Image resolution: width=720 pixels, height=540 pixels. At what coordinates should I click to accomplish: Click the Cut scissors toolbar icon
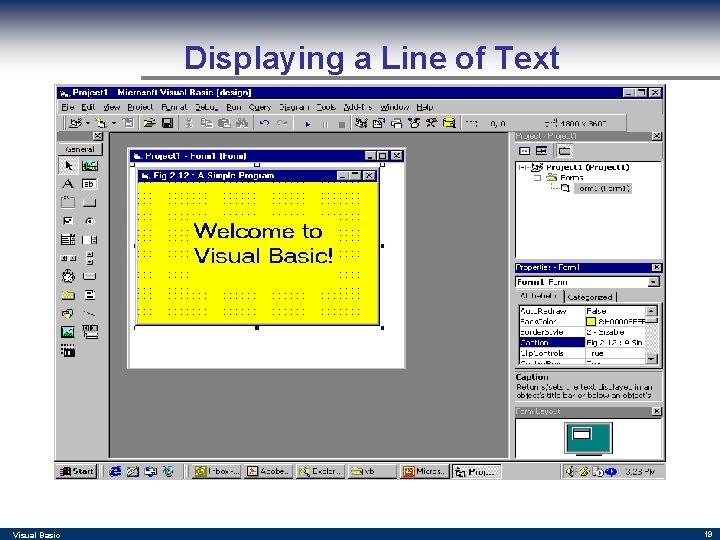tap(189, 123)
